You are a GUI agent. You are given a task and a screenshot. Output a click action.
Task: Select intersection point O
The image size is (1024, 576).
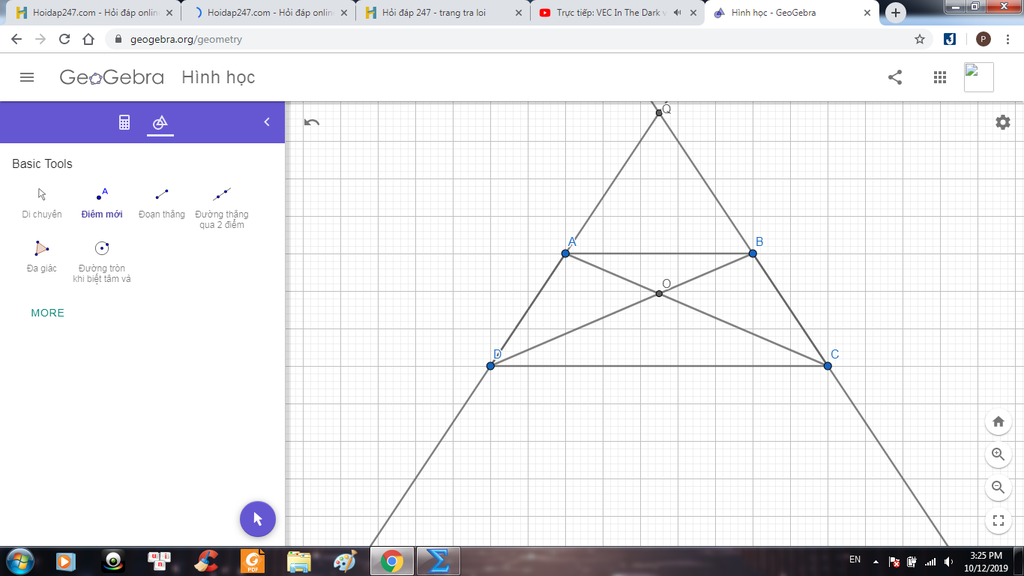659,294
